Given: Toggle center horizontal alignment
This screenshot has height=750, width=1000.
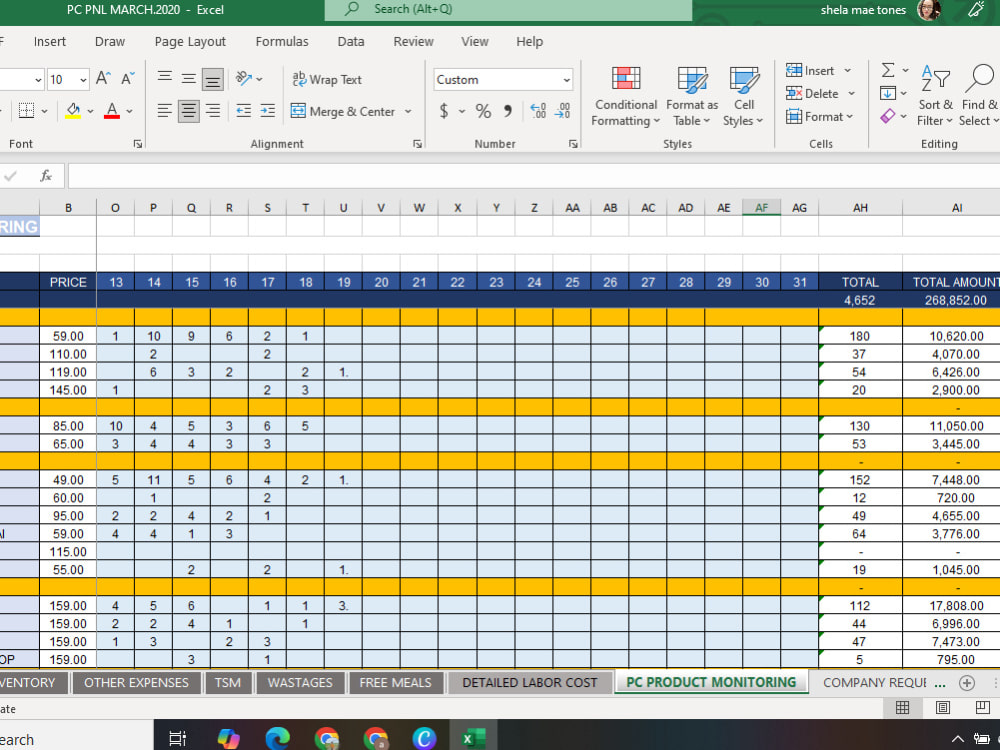Looking at the screenshot, I should pos(189,111).
